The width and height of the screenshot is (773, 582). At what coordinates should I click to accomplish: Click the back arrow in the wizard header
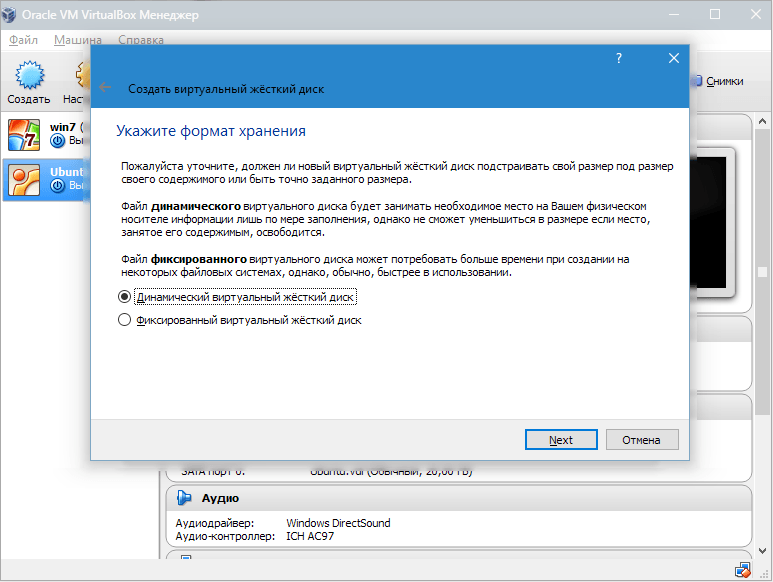(x=106, y=88)
